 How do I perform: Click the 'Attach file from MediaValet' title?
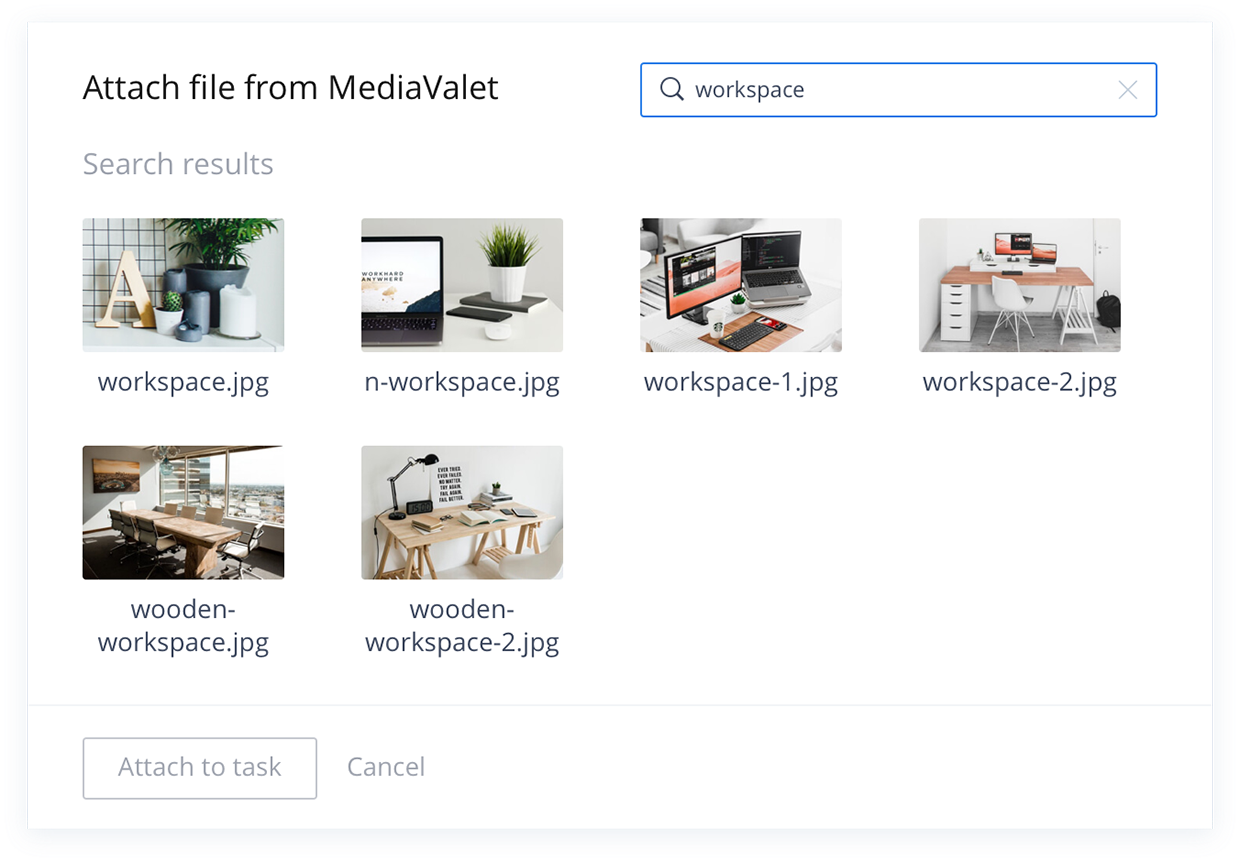click(290, 88)
